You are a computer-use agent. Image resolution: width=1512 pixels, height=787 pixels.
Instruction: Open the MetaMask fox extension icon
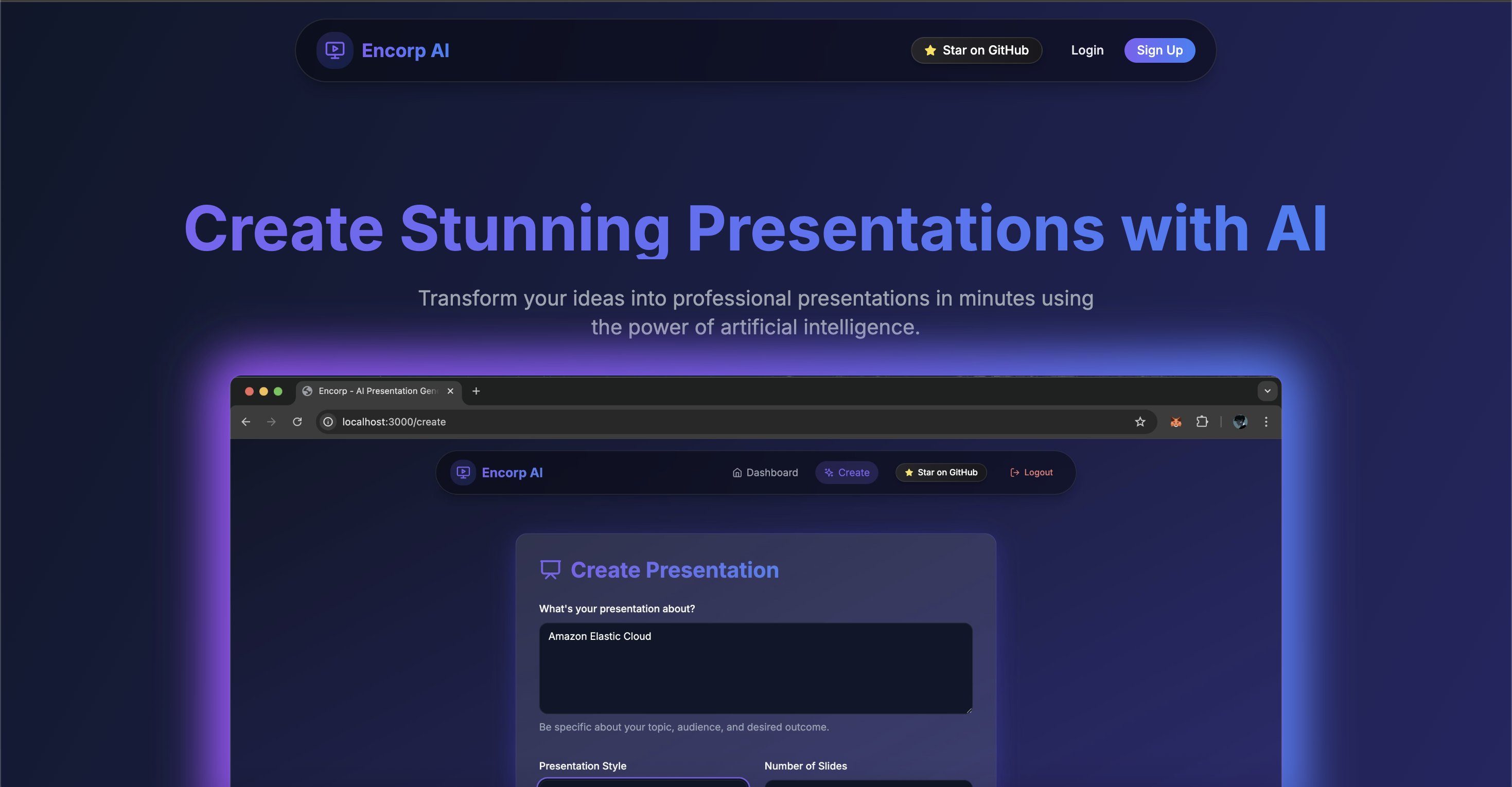(x=1175, y=421)
